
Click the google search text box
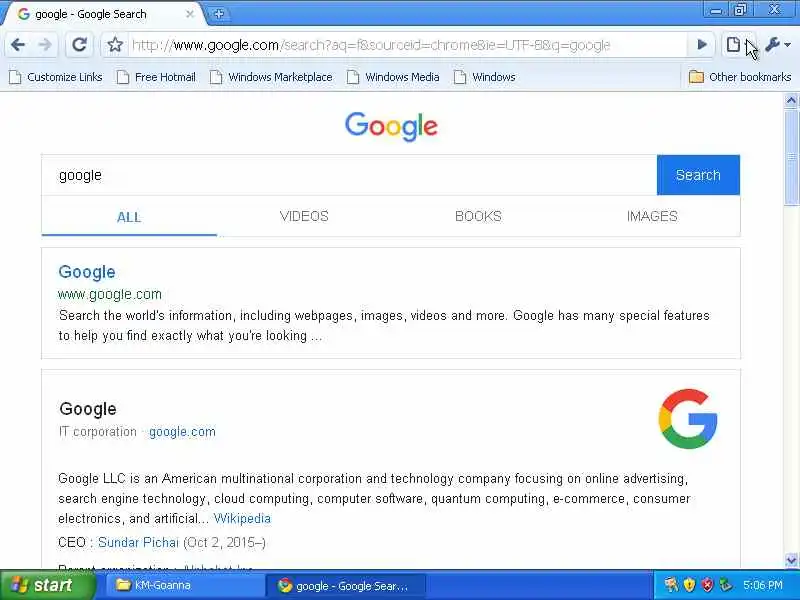point(349,175)
